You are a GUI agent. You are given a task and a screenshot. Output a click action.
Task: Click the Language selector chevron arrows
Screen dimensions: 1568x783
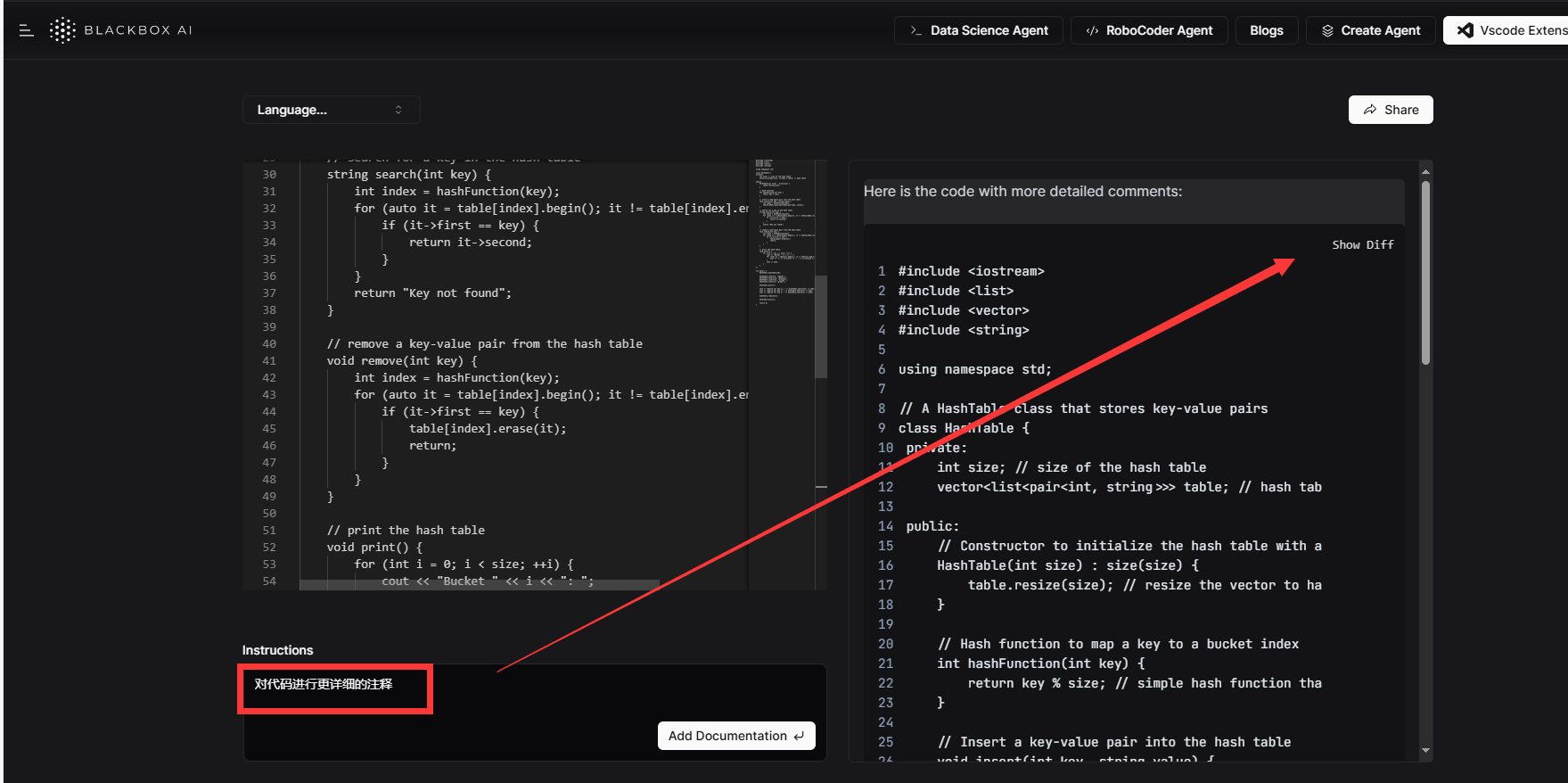(398, 110)
